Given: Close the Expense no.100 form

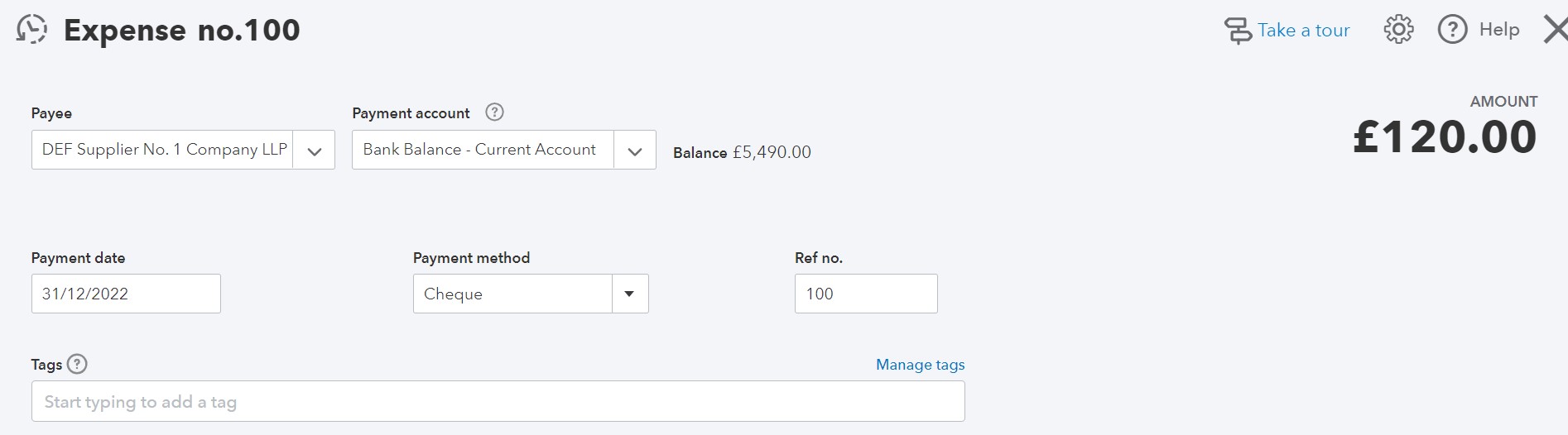Looking at the screenshot, I should pyautogui.click(x=1556, y=30).
